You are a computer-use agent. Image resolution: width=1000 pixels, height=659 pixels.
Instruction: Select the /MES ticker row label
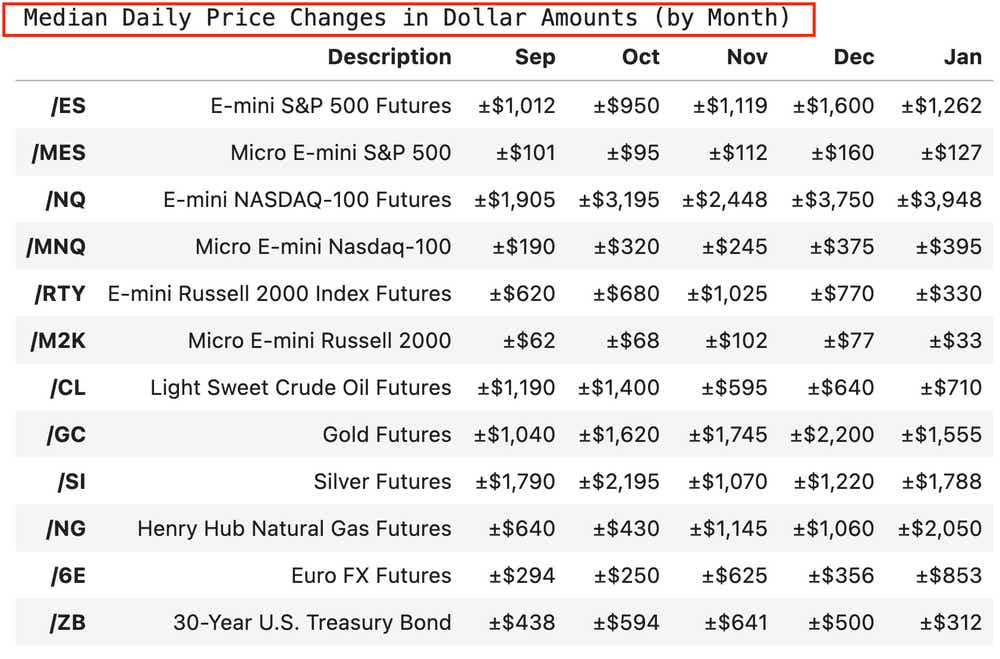click(58, 153)
